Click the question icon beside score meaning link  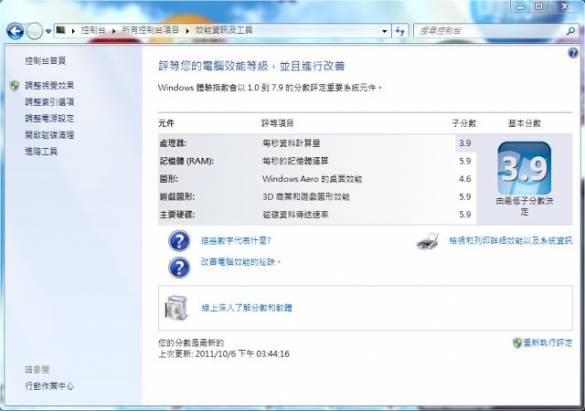pyautogui.click(x=179, y=241)
